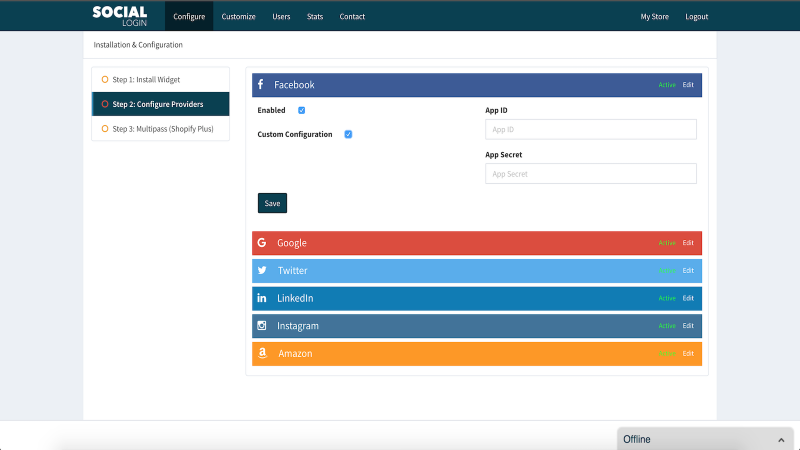Image resolution: width=800 pixels, height=450 pixels.
Task: Click the Twitter bird icon
Action: click(262, 270)
